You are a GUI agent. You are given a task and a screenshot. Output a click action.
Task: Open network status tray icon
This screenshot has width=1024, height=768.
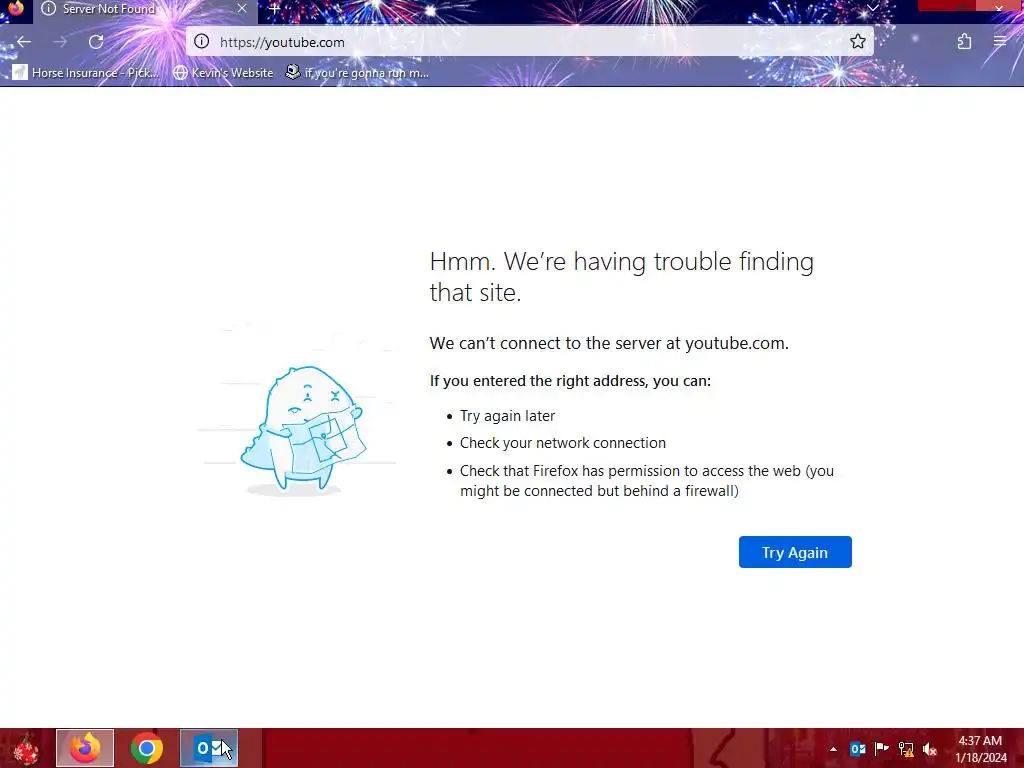[906, 749]
